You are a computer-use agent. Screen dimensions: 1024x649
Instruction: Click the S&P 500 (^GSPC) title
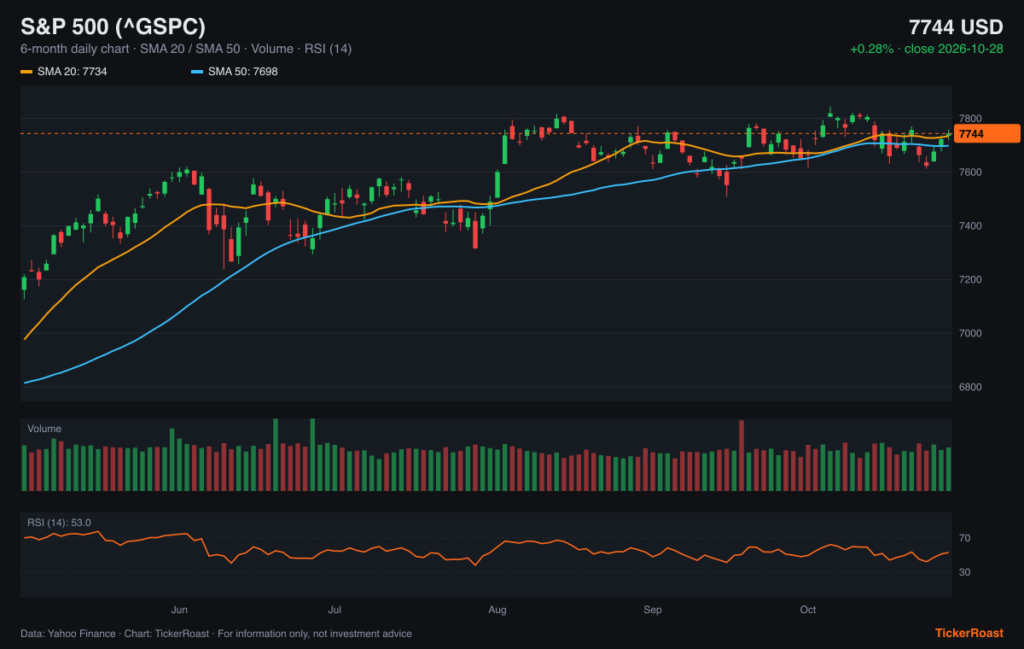[113, 27]
